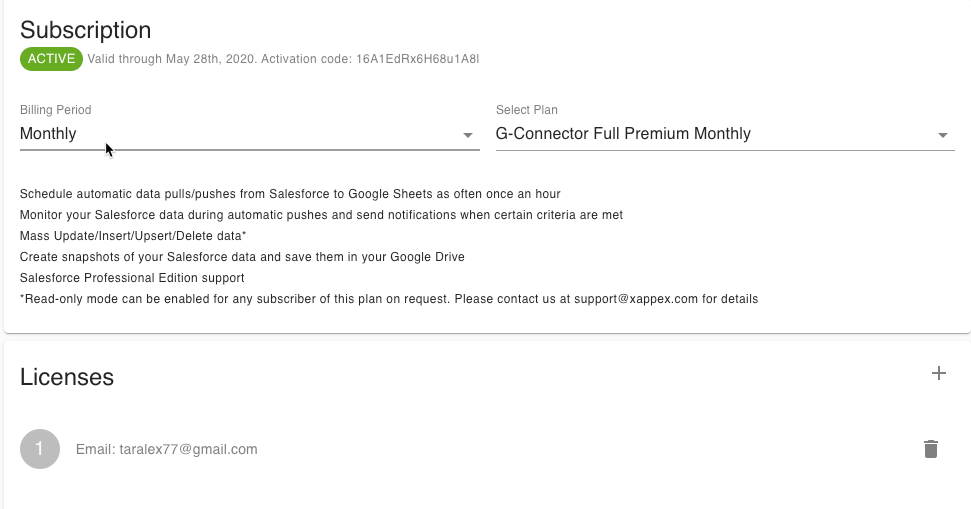This screenshot has width=971, height=509.
Task: Click the green ACTIVE status badge
Action: click(x=51, y=59)
